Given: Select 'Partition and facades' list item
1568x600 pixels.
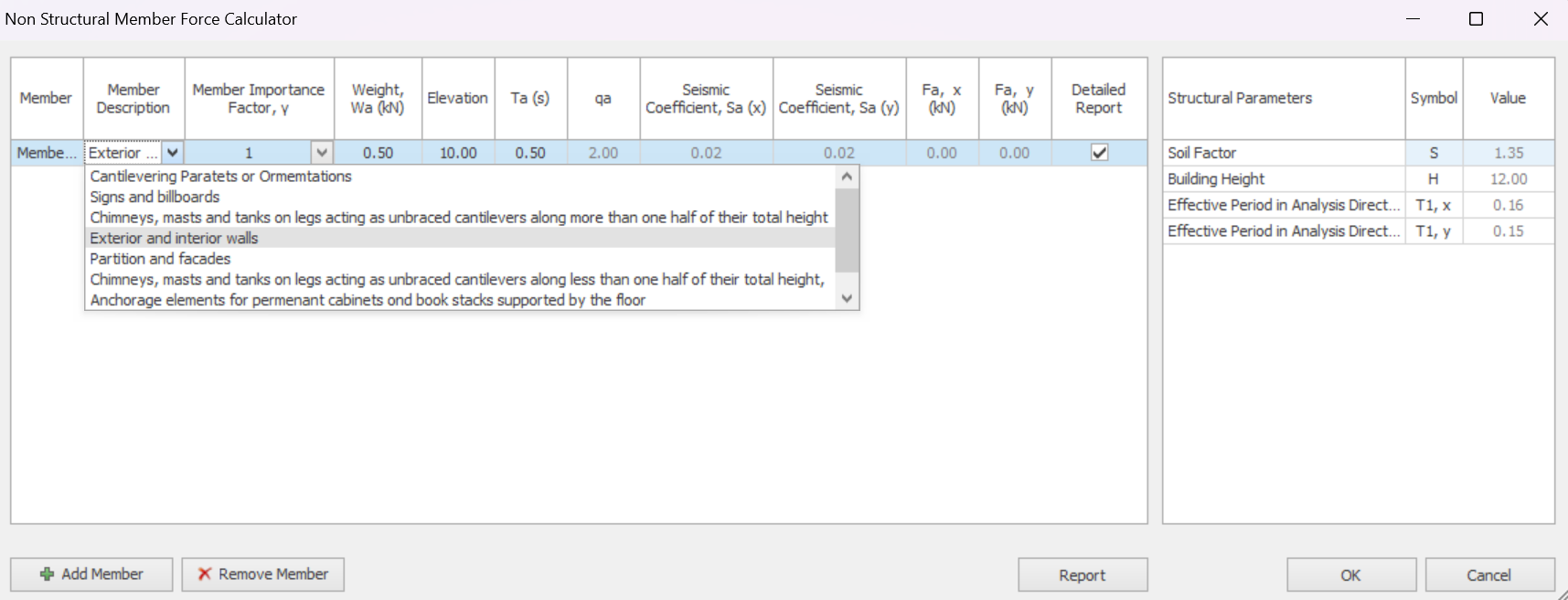Looking at the screenshot, I should [160, 259].
